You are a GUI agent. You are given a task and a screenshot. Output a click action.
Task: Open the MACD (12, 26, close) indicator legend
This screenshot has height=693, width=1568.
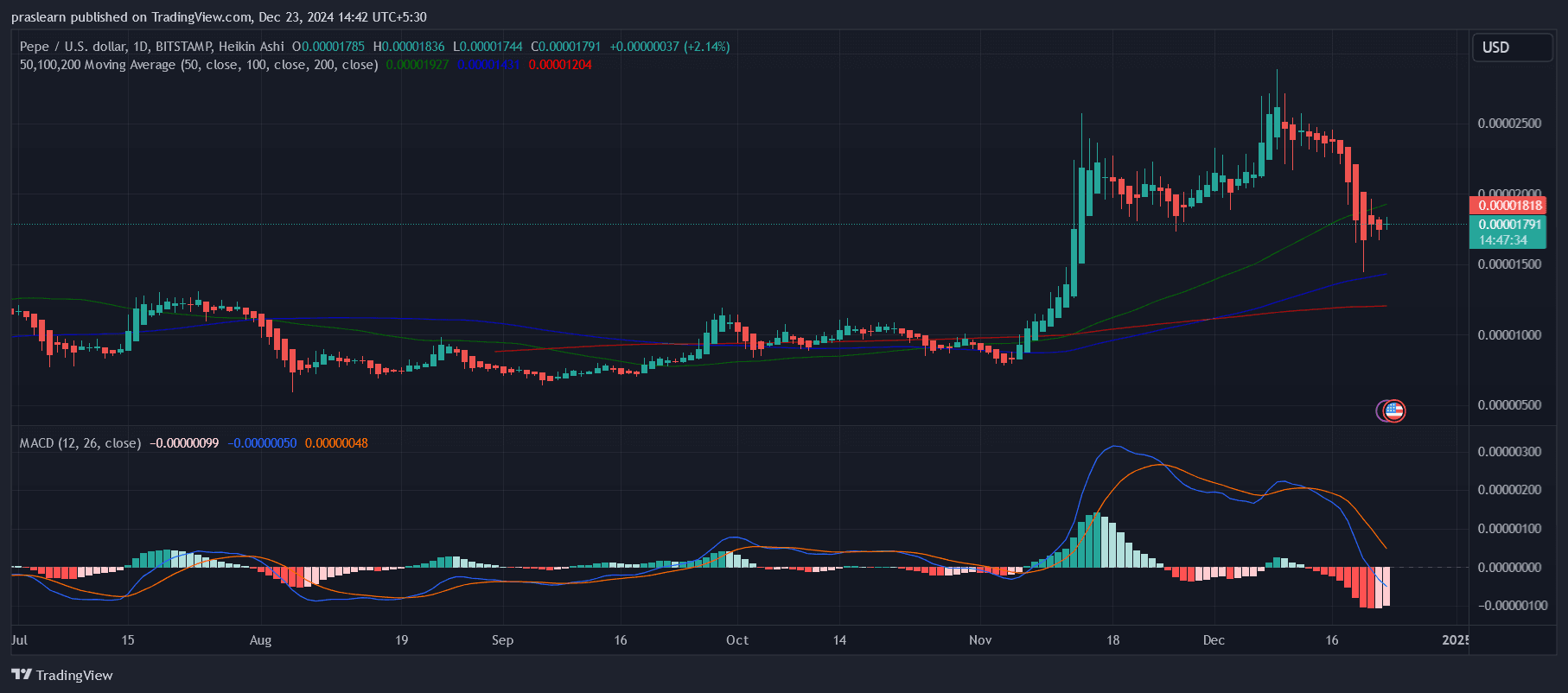click(80, 443)
